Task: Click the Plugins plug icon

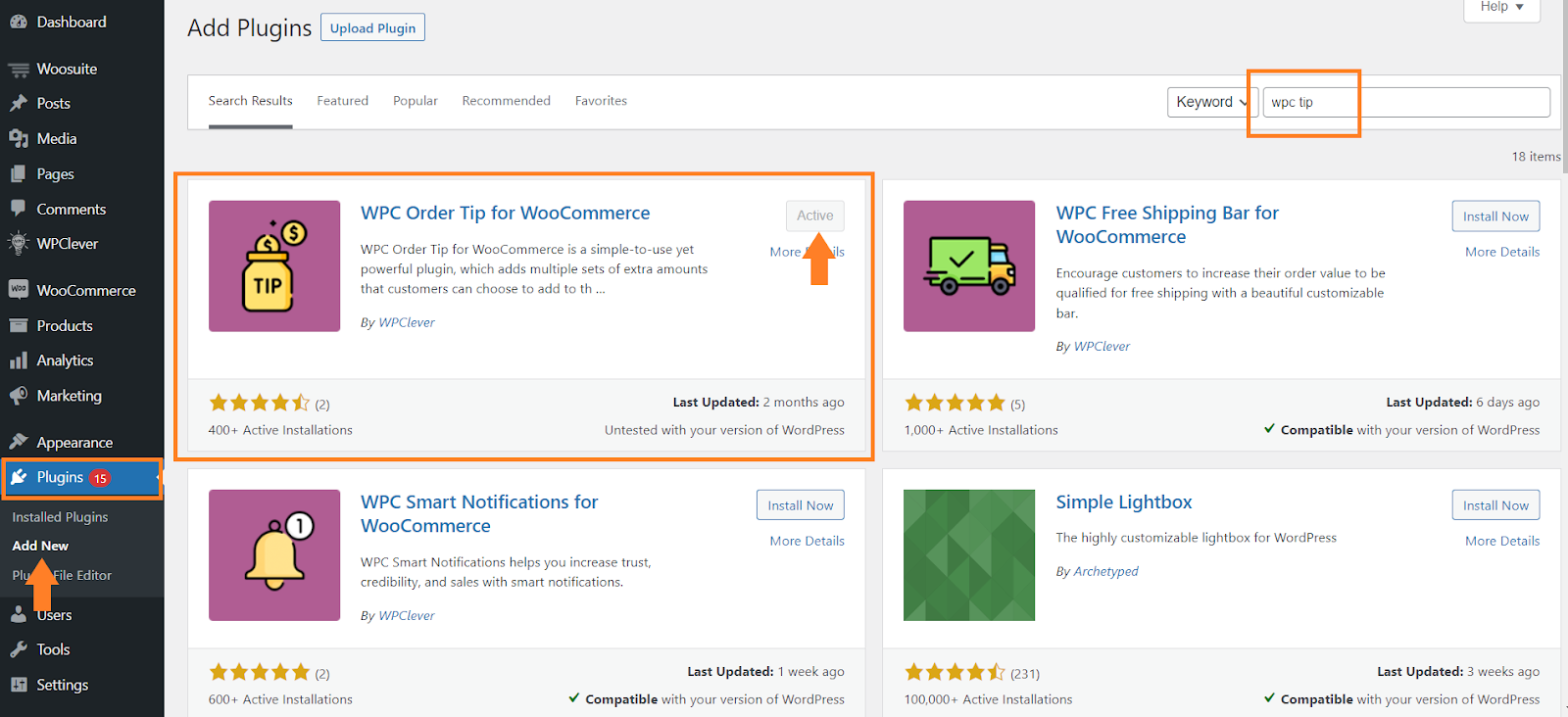Action: [x=19, y=477]
